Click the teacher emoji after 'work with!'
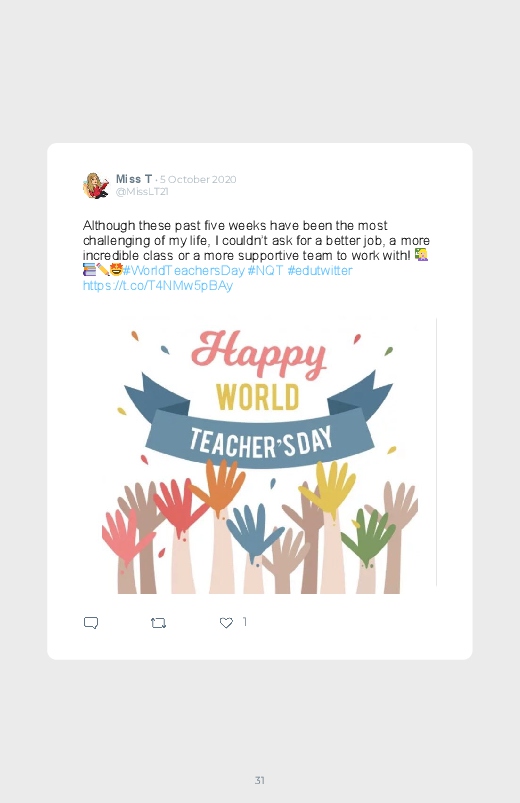Viewport: 520px width, 803px height. [x=421, y=255]
